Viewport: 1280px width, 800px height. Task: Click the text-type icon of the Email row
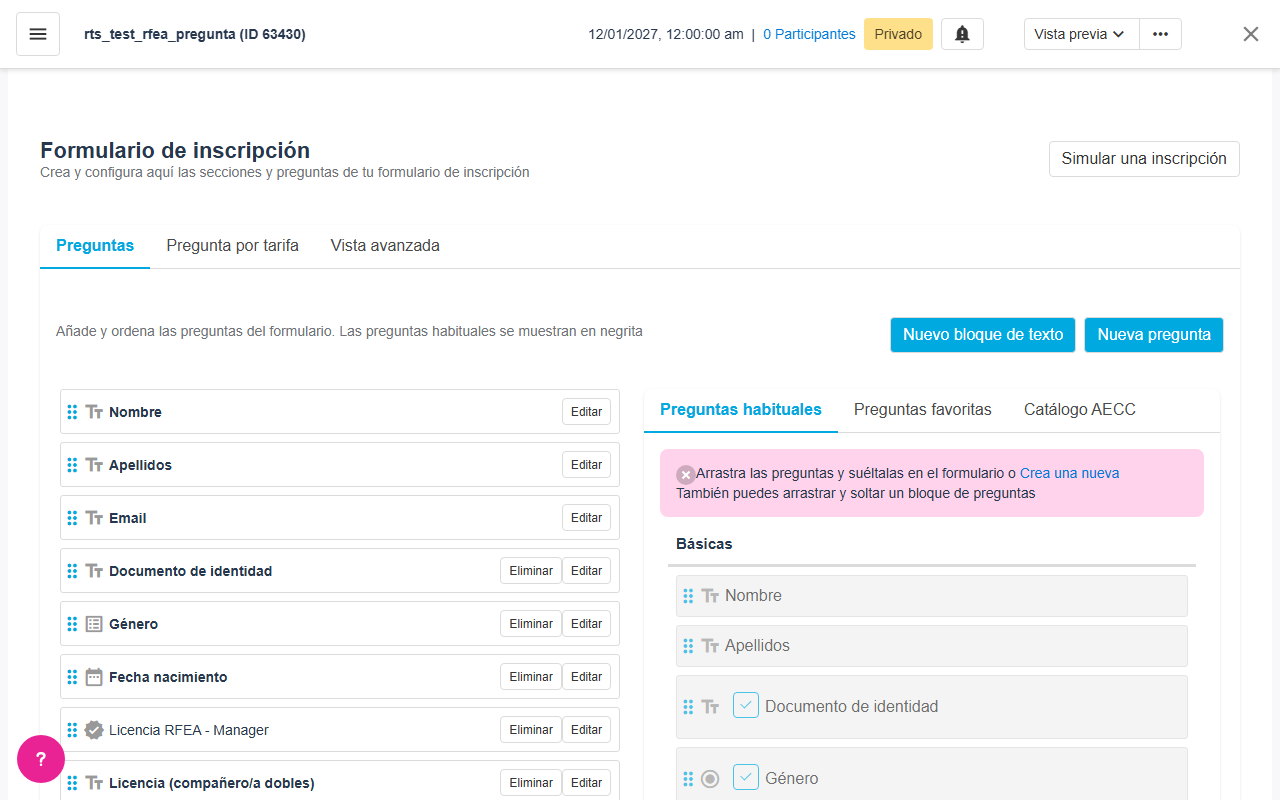[x=94, y=518]
